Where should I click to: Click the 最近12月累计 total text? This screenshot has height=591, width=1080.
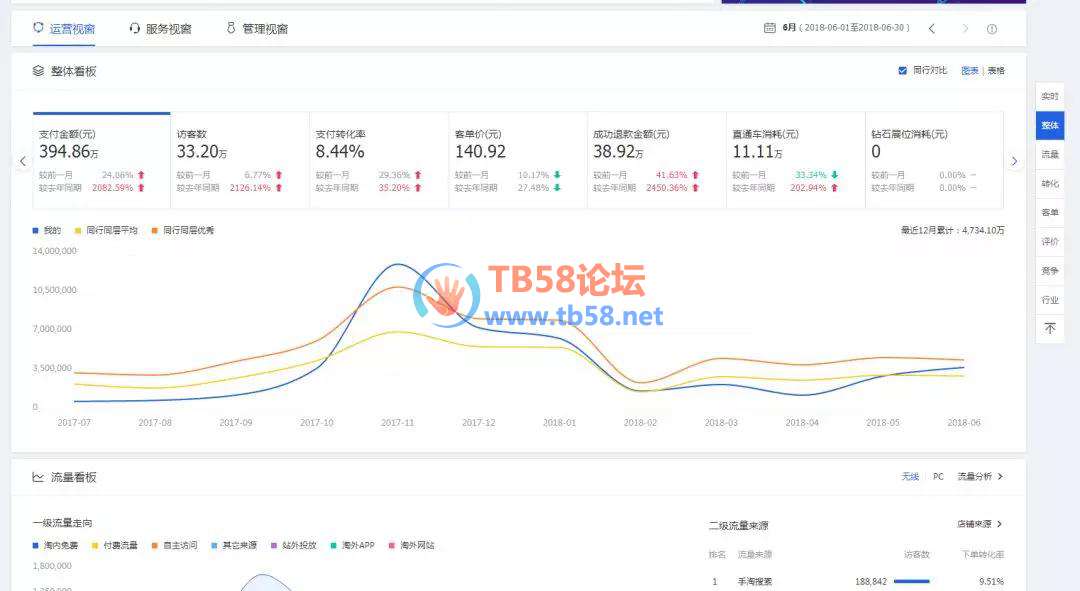pos(953,230)
